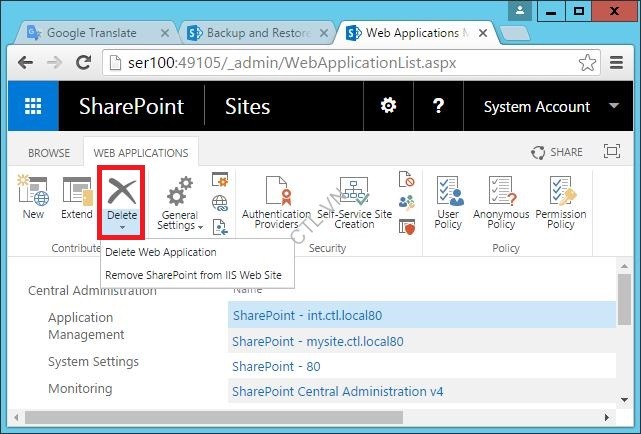641x434 pixels.
Task: Click the New web application icon
Action: pos(33,198)
